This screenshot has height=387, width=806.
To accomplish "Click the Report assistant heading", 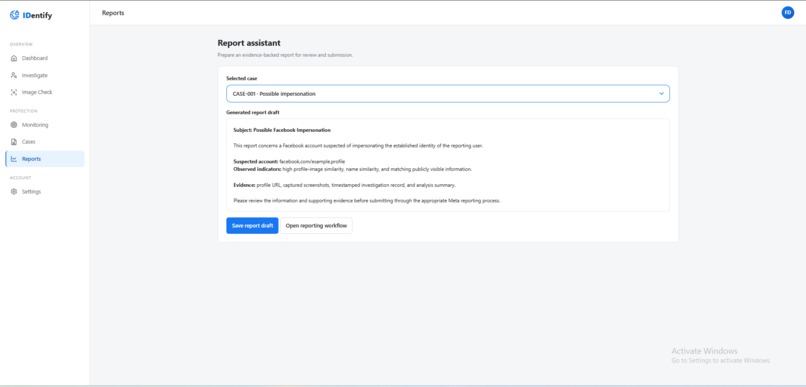I will [x=249, y=43].
